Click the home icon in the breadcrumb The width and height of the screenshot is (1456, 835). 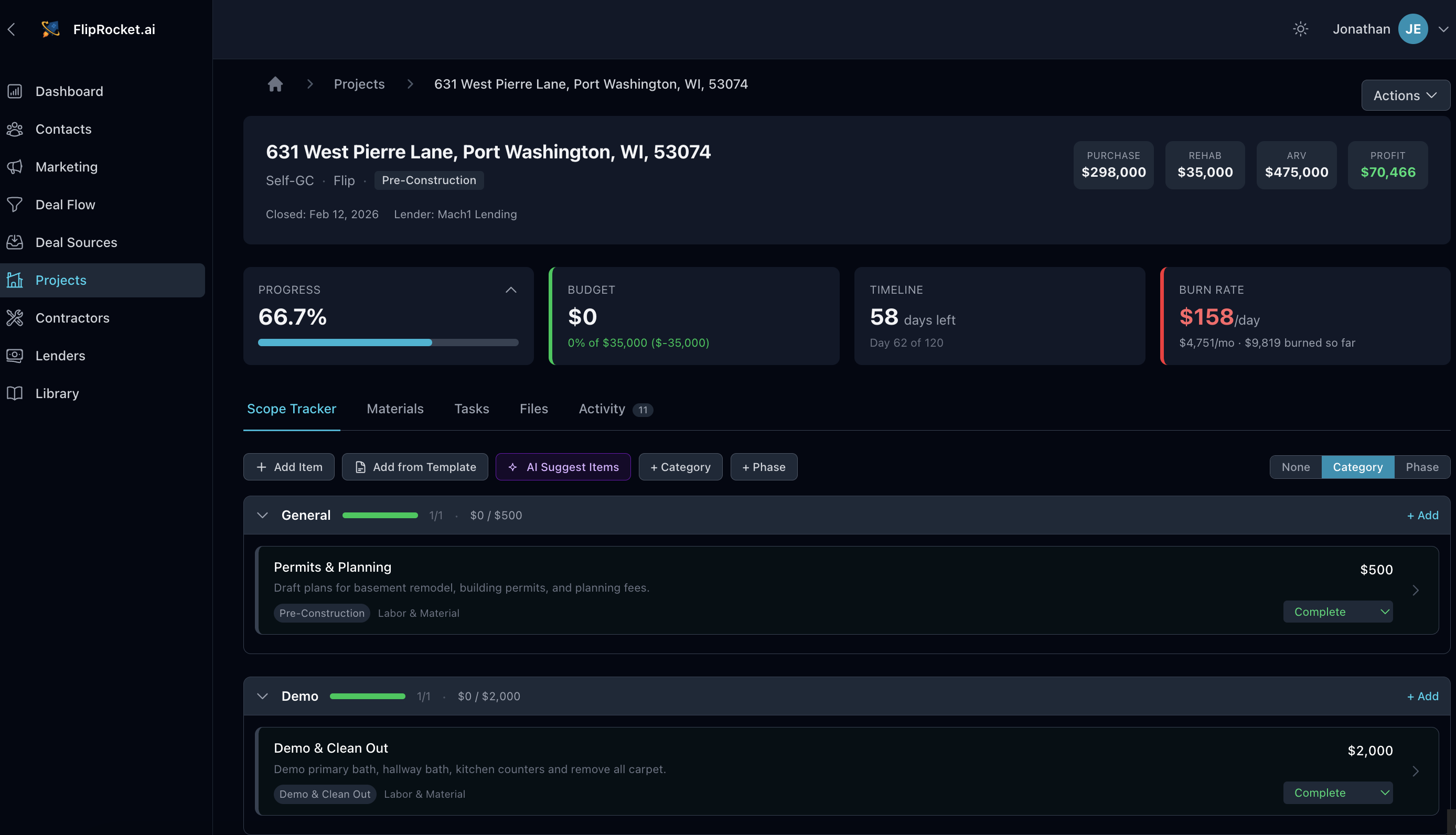(275, 84)
